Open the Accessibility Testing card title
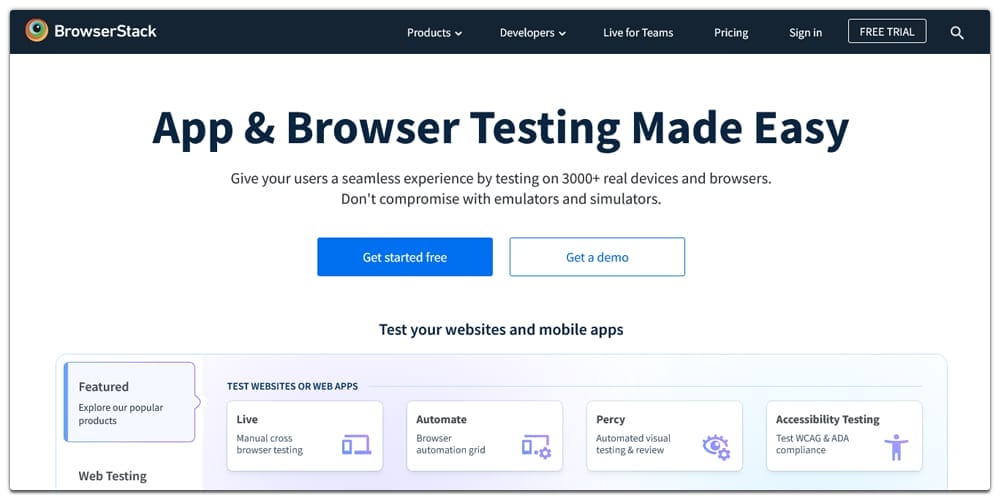Image resolution: width=1000 pixels, height=500 pixels. [827, 419]
